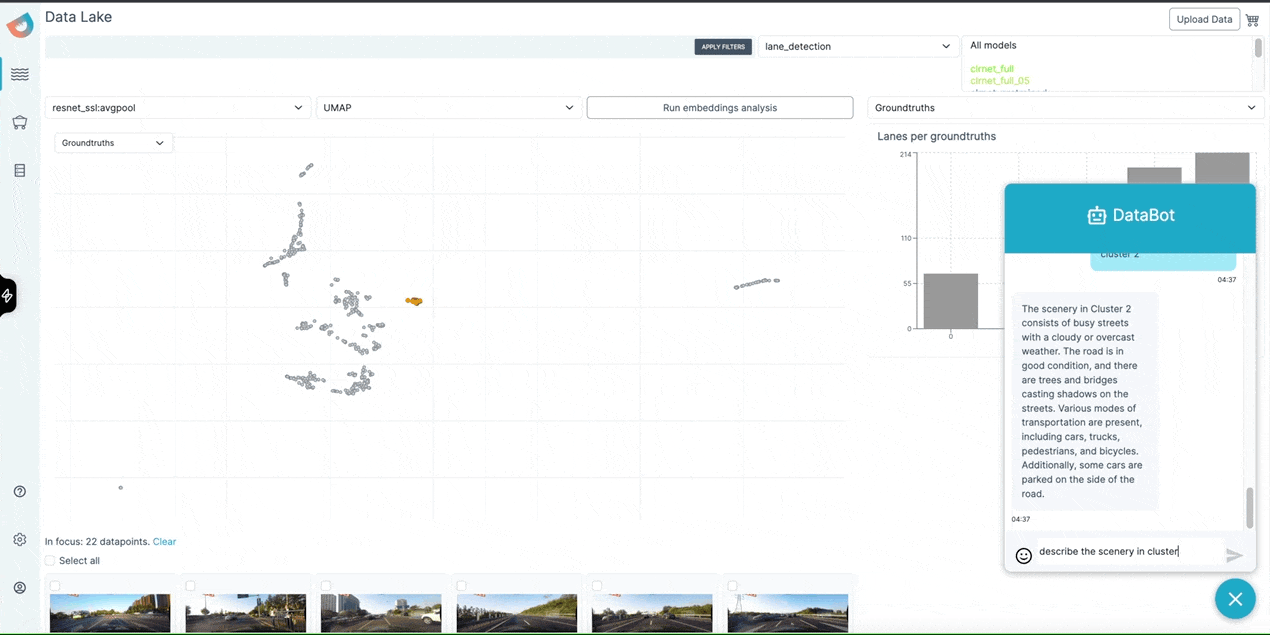Select clrnet_full in the models list
The image size is (1270, 635).
tap(992, 69)
